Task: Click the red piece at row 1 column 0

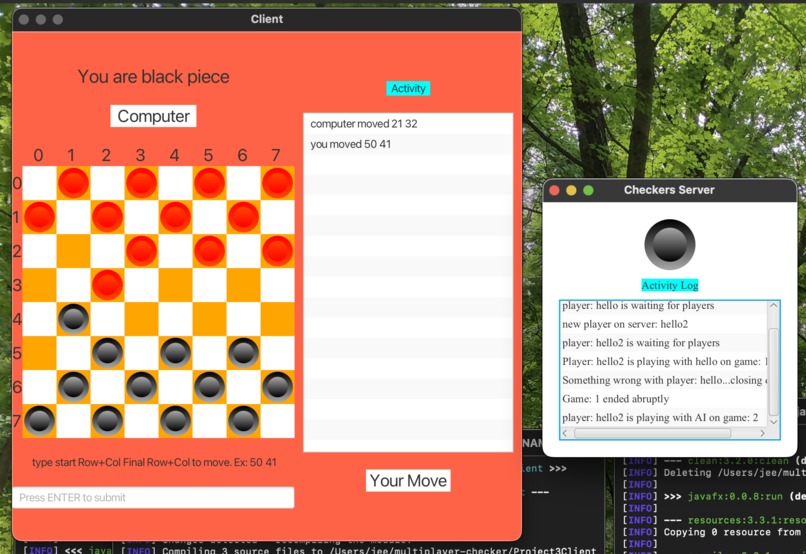Action: tap(40, 217)
